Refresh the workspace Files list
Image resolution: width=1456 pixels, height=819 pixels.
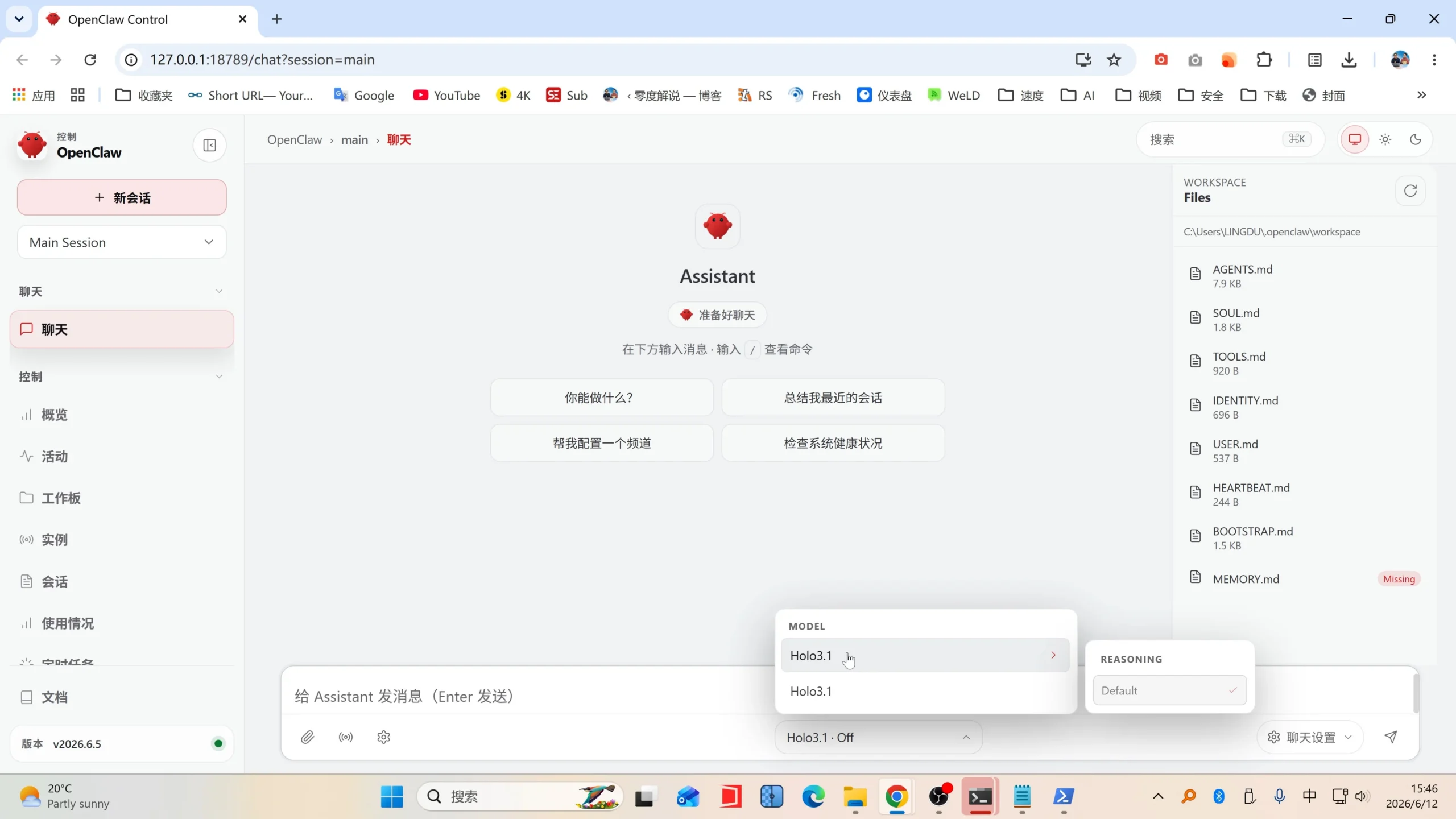coord(1410,191)
